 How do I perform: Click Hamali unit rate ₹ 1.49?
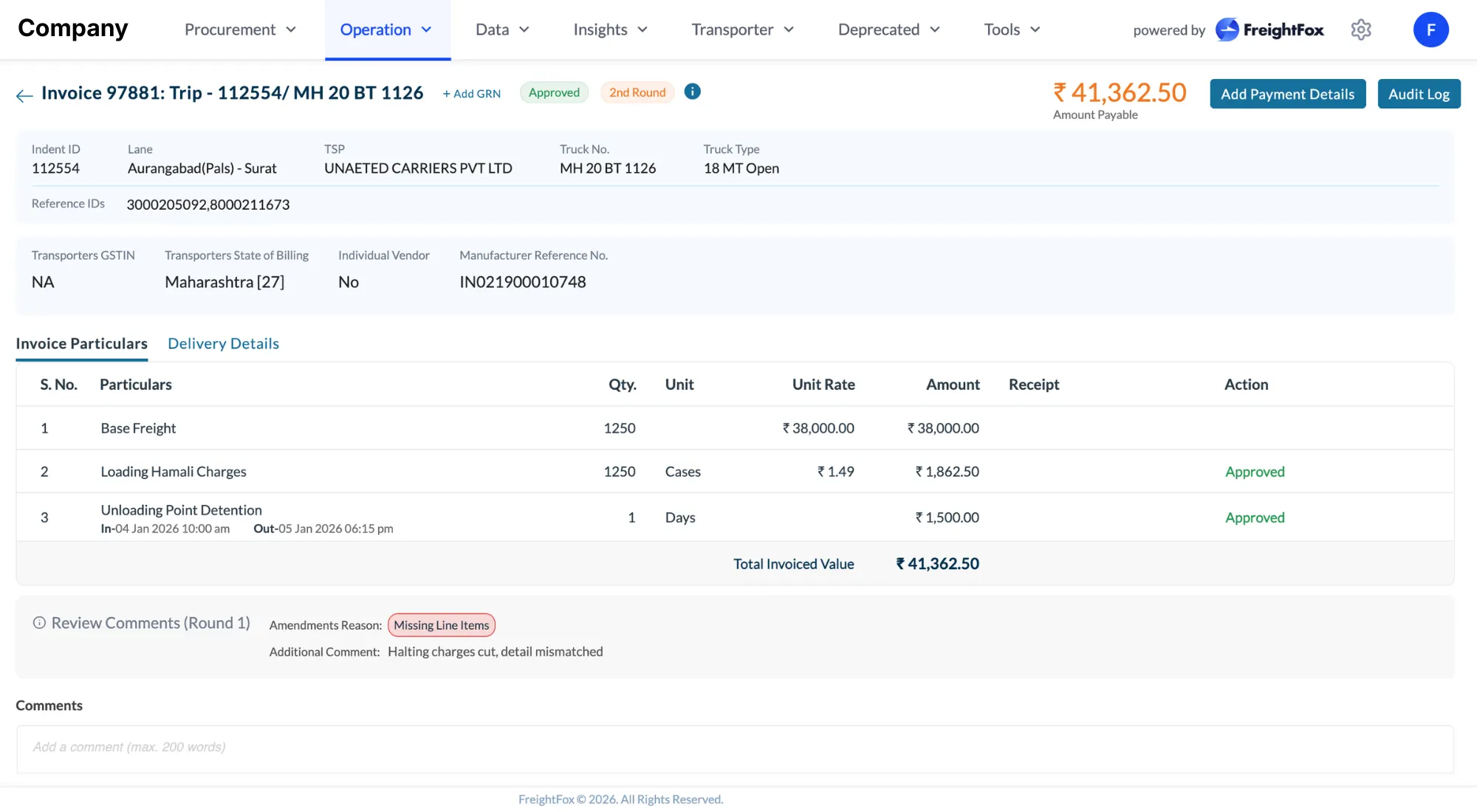click(x=835, y=472)
